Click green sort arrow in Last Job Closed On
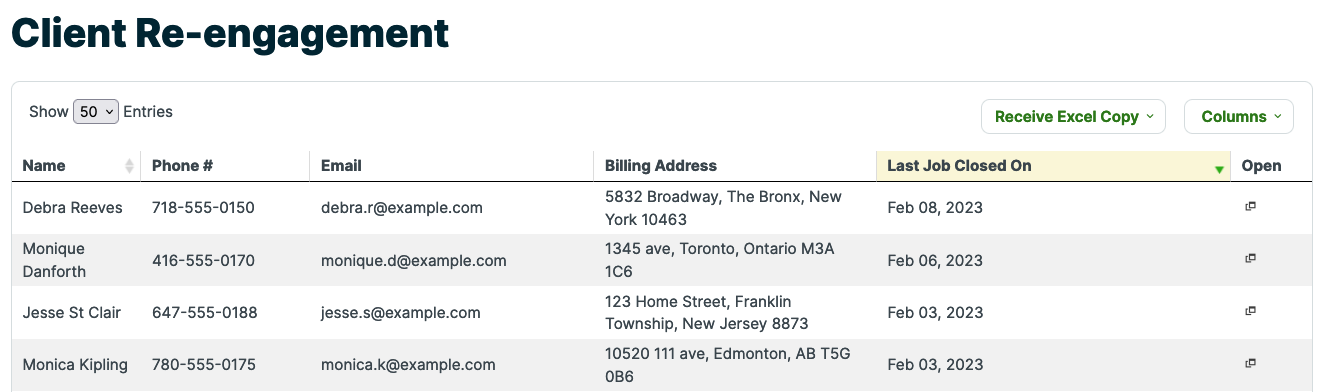The image size is (1321, 392). point(1219,170)
